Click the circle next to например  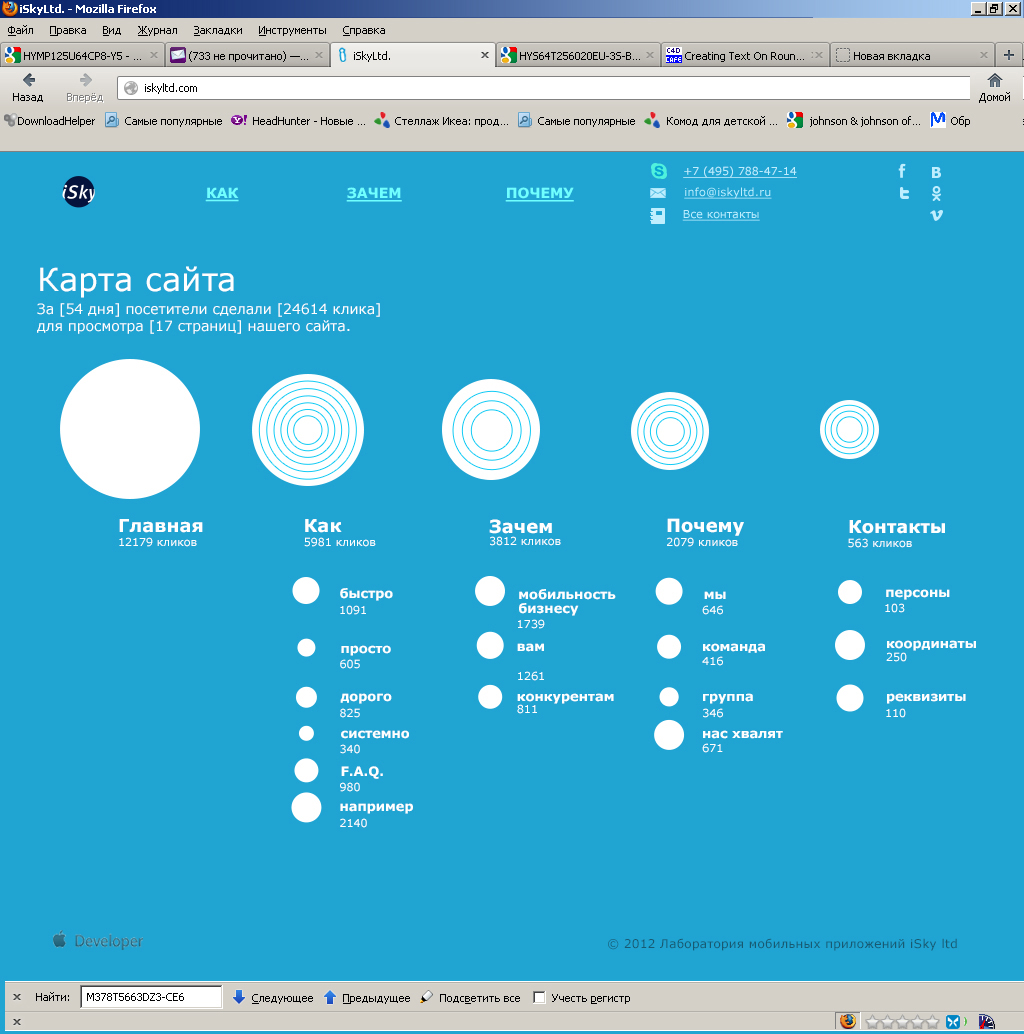306,808
